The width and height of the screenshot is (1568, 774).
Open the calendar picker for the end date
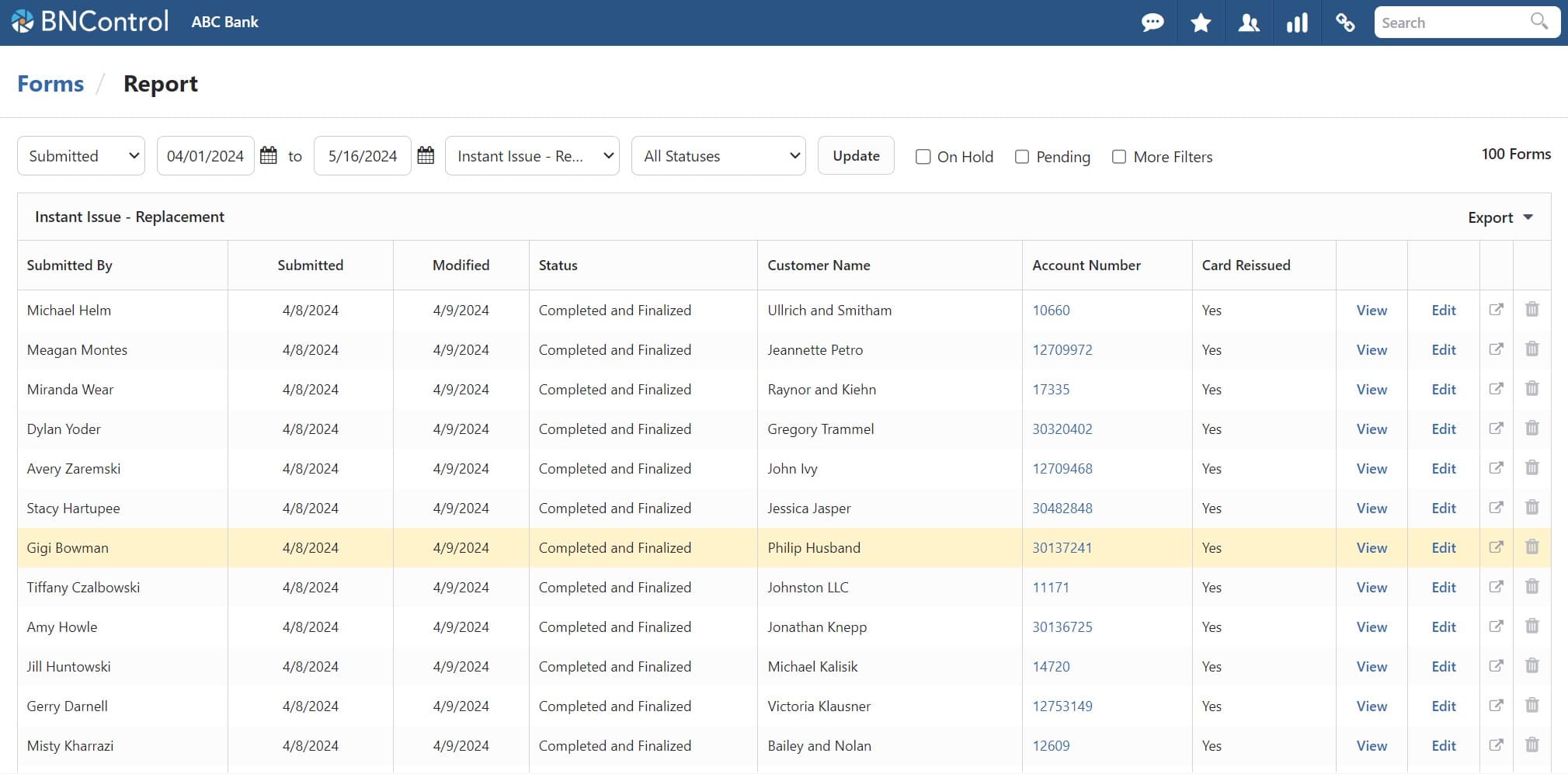[x=426, y=155]
